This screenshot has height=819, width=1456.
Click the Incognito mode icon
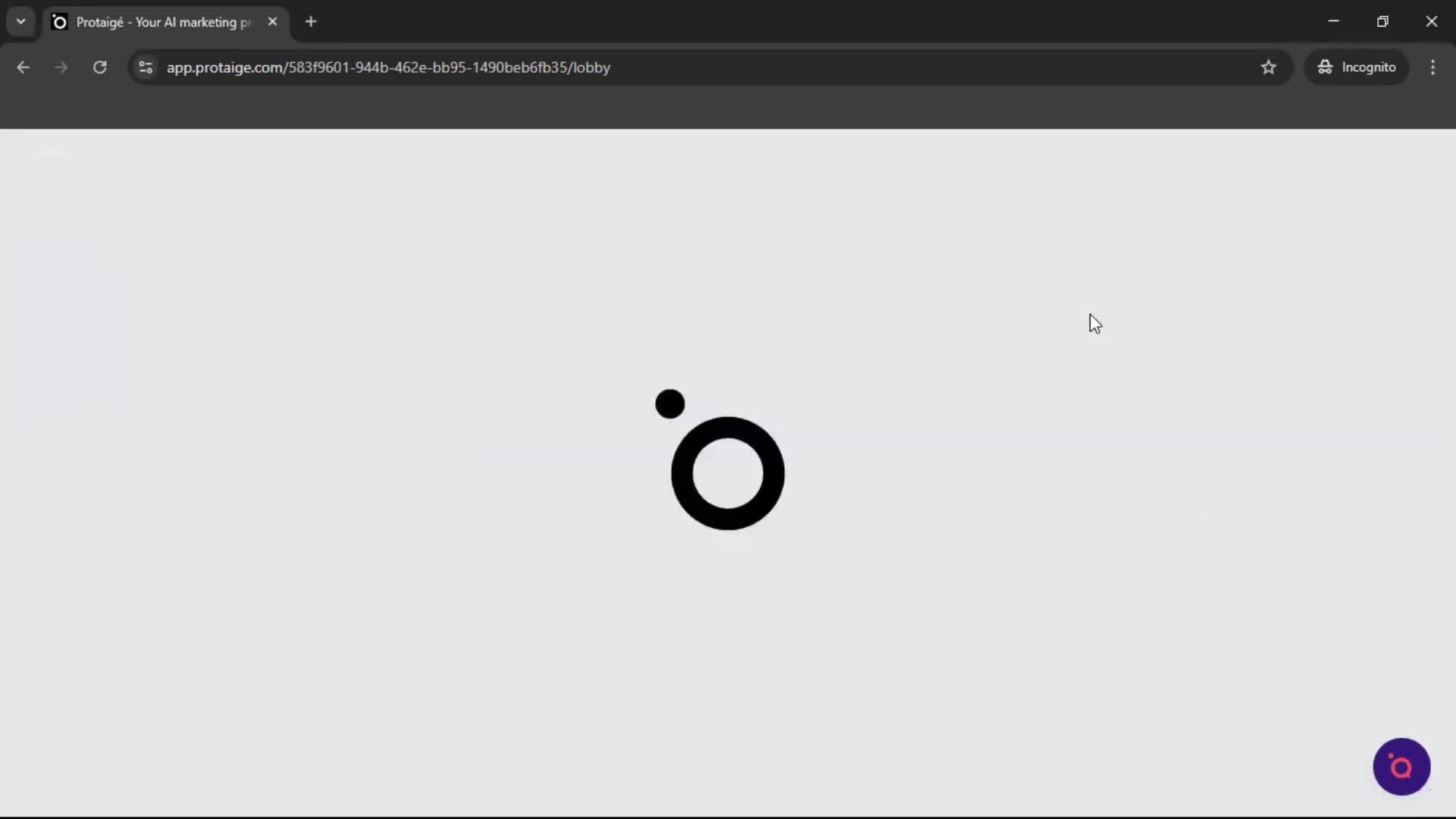click(x=1324, y=67)
